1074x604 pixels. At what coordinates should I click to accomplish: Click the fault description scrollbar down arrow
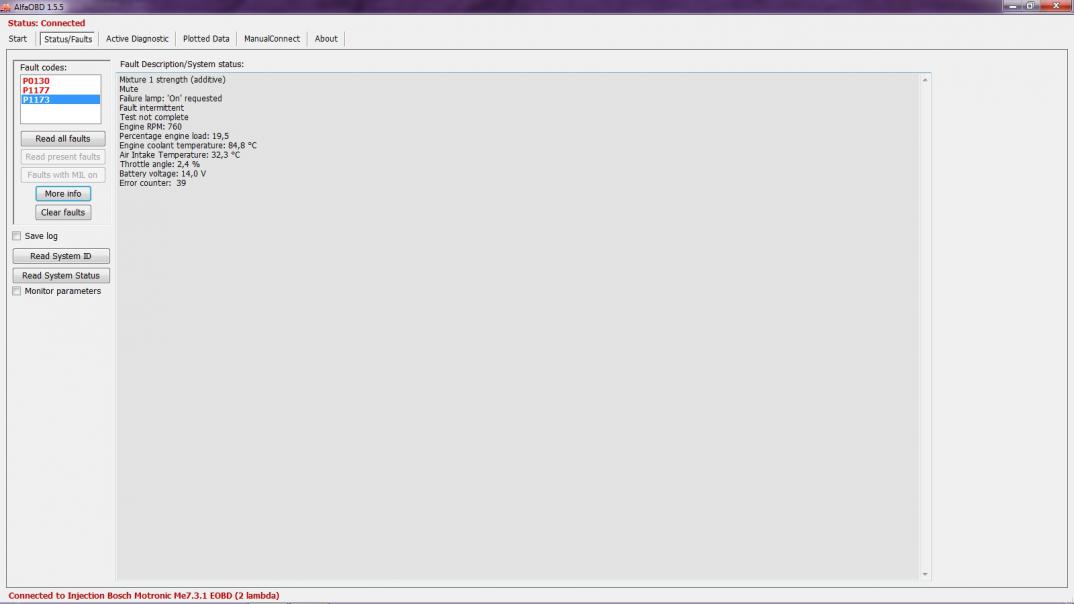[925, 574]
